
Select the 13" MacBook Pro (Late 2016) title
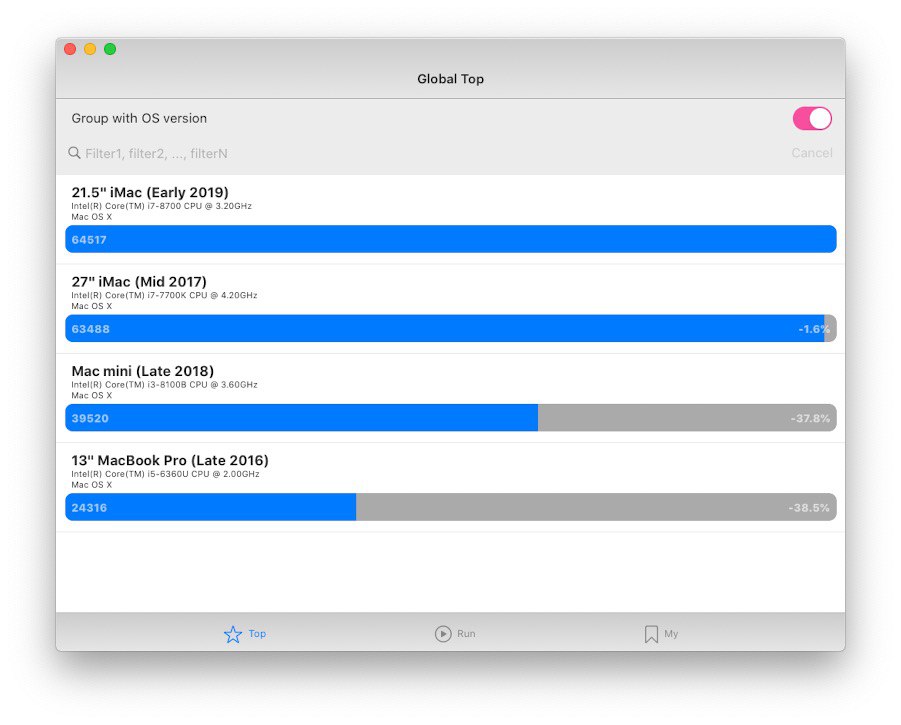(170, 460)
